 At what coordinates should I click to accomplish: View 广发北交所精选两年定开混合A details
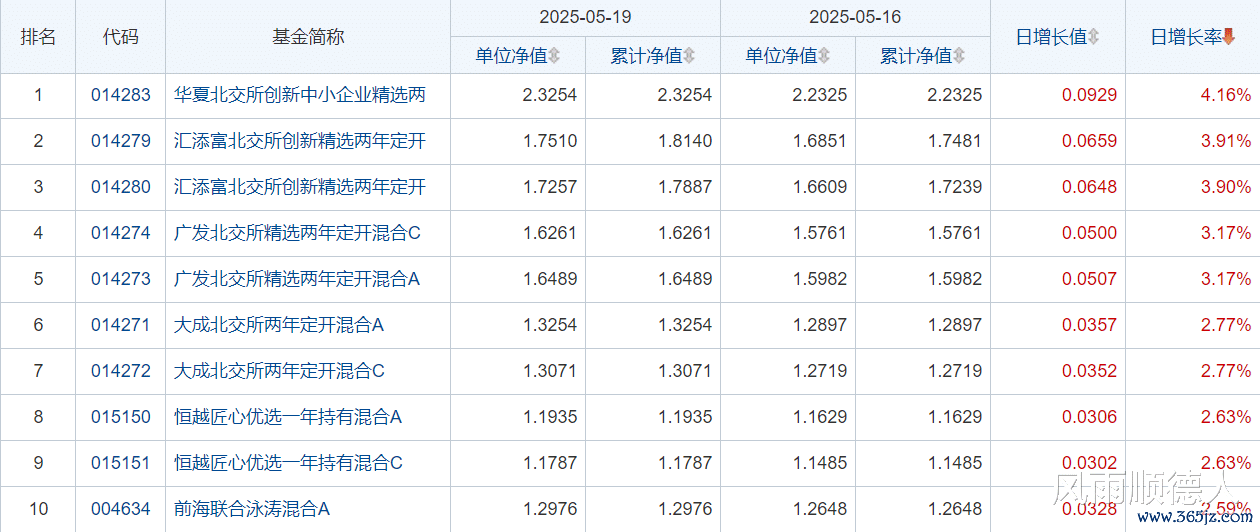tap(297, 279)
